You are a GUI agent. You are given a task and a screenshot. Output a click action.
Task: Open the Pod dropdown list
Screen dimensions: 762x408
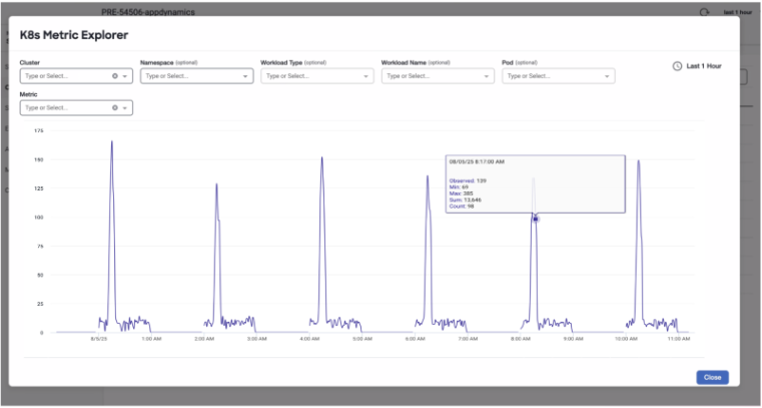pos(557,76)
